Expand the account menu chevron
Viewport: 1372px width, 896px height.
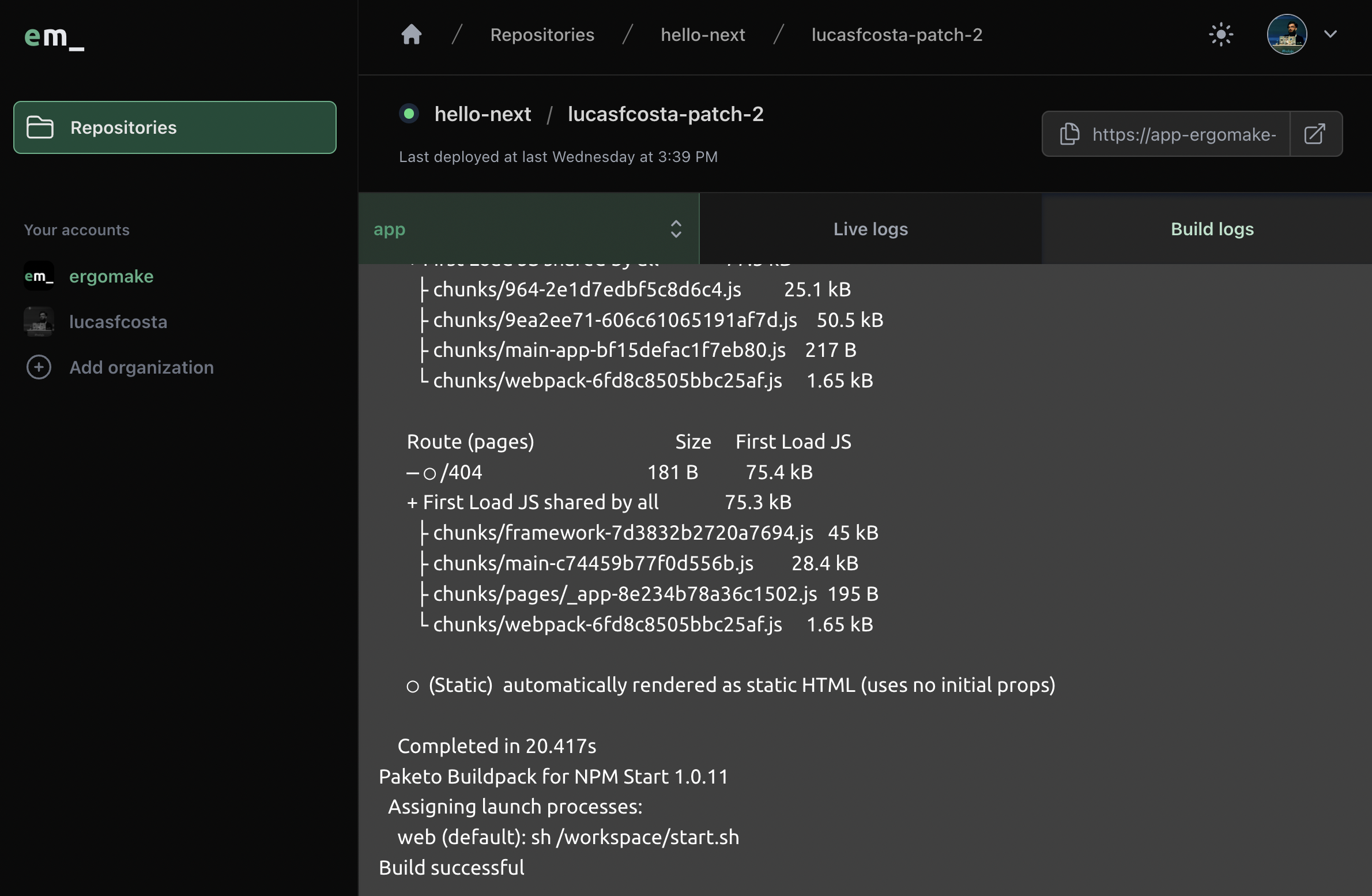pos(1331,35)
